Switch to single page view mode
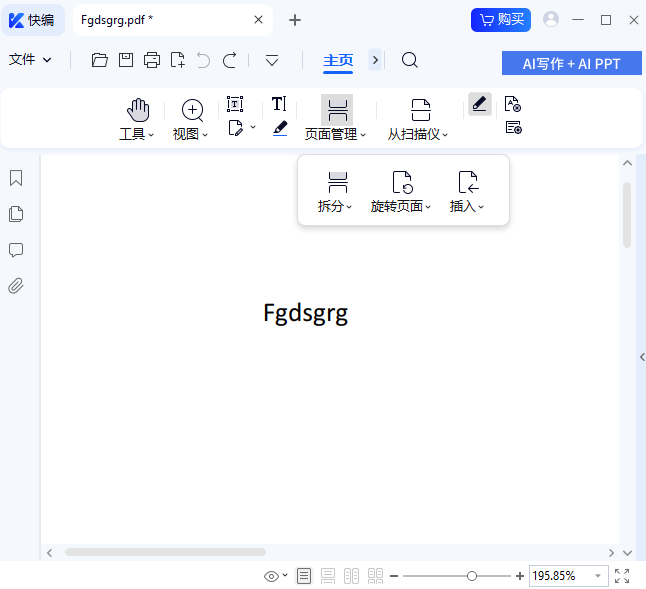The height and width of the screenshot is (589, 646). [x=304, y=576]
